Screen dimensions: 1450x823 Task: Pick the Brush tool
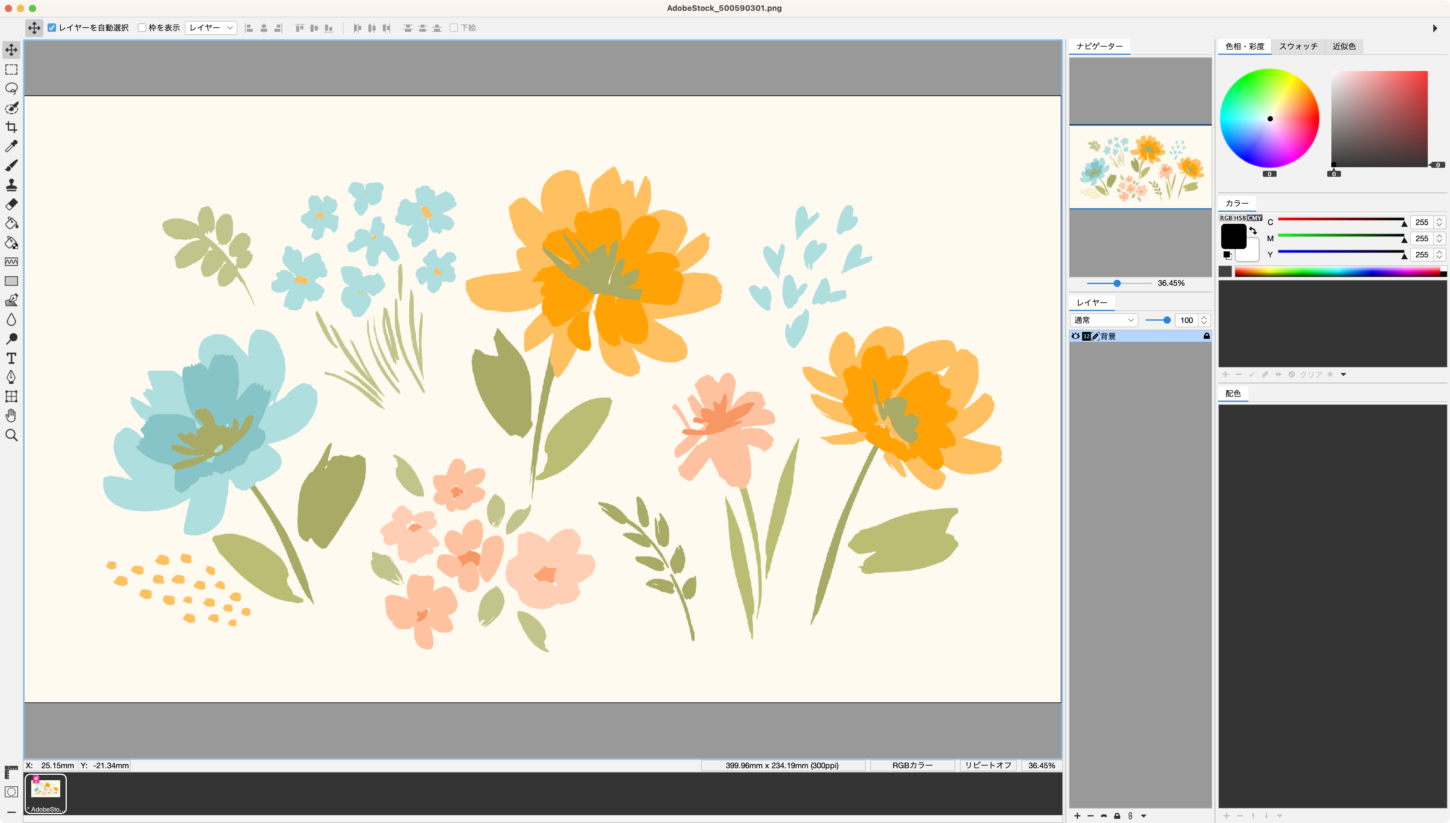pos(11,165)
